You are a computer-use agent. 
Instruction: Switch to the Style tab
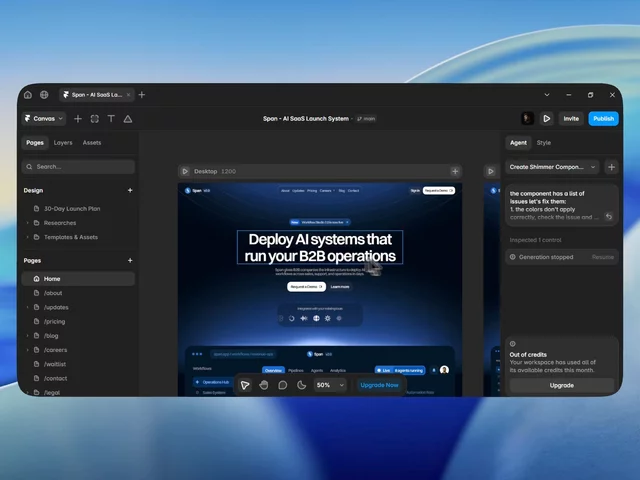pos(544,142)
